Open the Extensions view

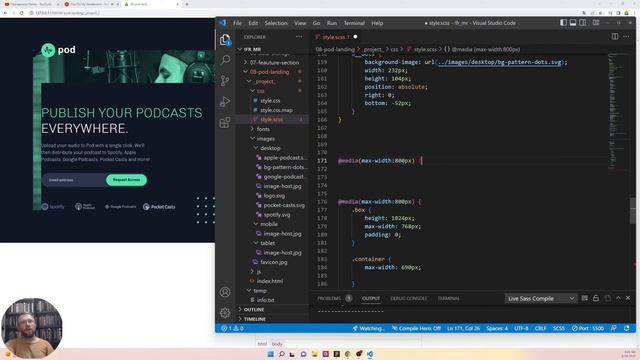click(225, 122)
